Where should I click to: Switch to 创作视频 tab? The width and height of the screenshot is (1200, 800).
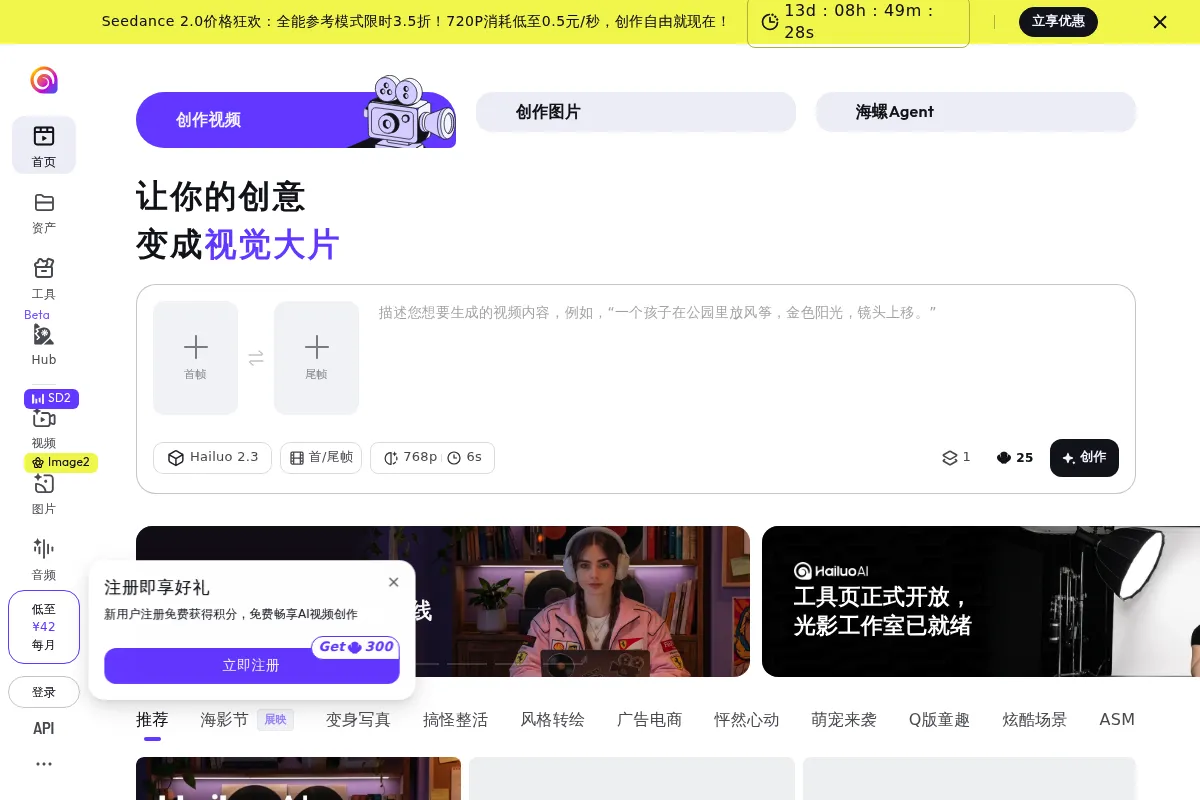pos(296,120)
